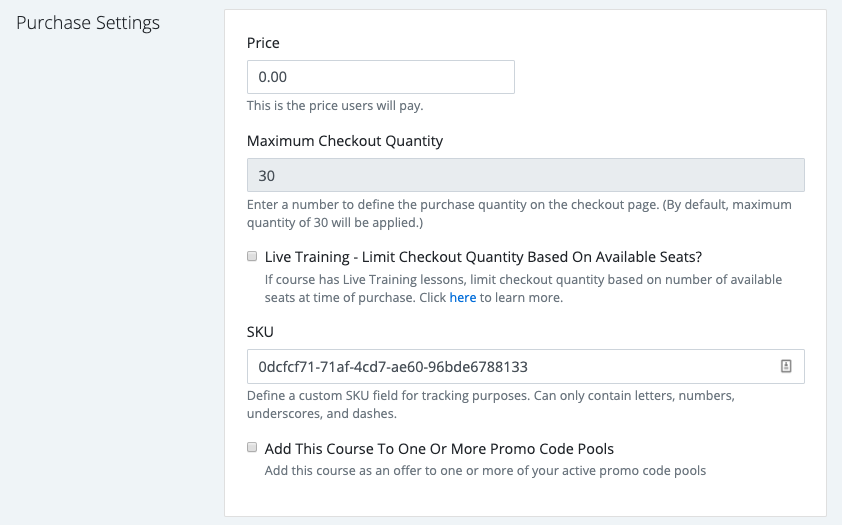Click the Maximum Checkout Quantity field showing 30
The height and width of the screenshot is (525, 842).
click(x=526, y=175)
